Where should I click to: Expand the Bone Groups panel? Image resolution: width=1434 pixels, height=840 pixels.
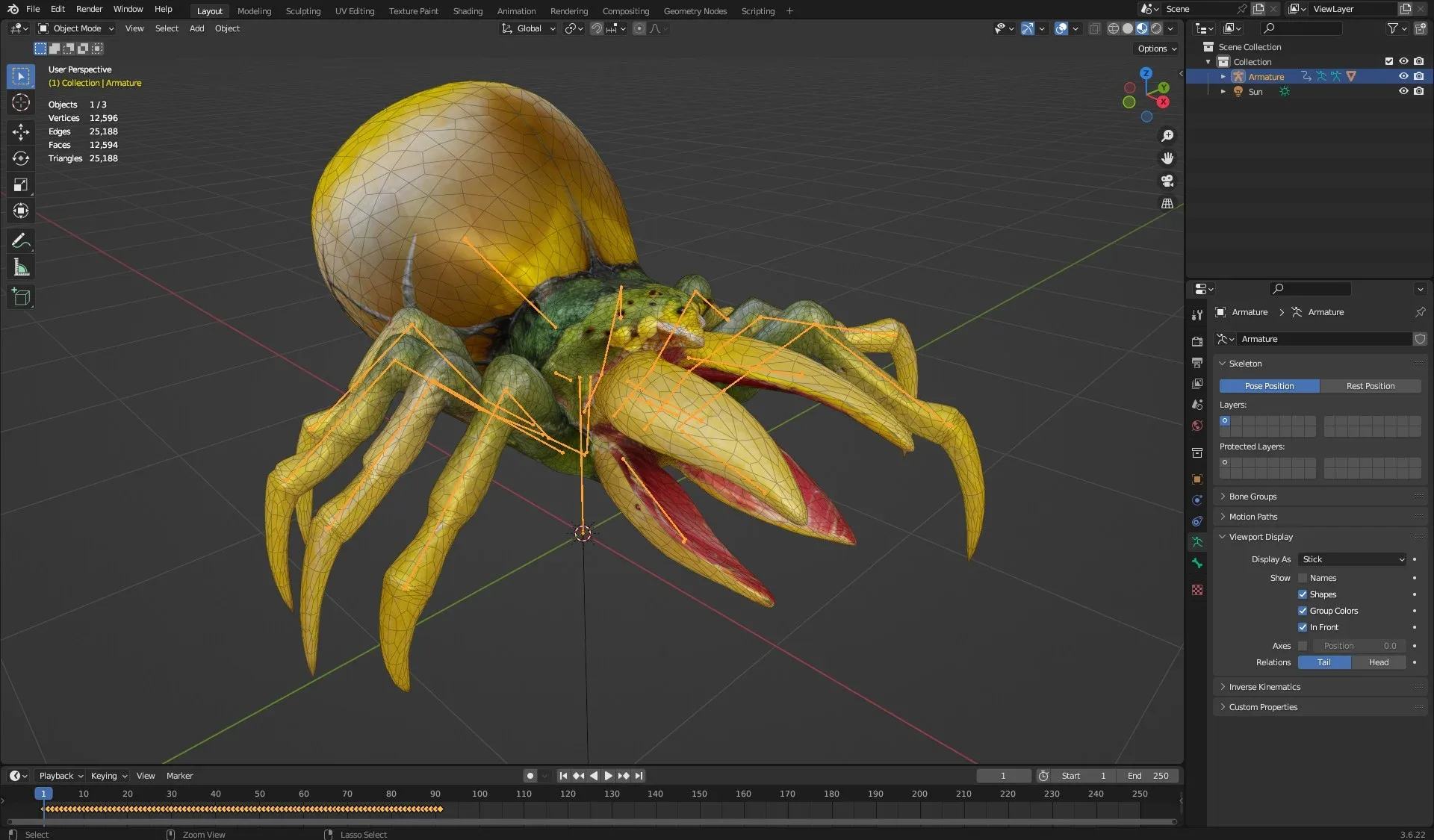[x=1253, y=497]
